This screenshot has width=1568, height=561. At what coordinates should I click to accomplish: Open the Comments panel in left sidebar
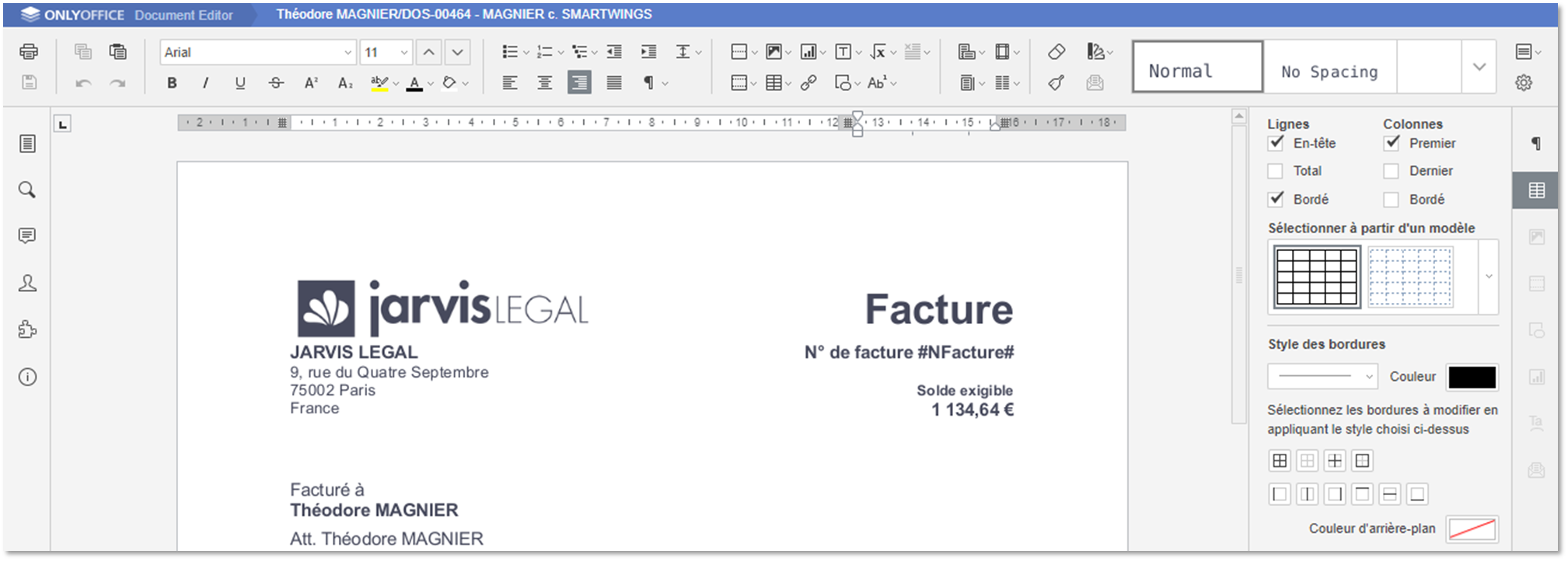tap(27, 236)
